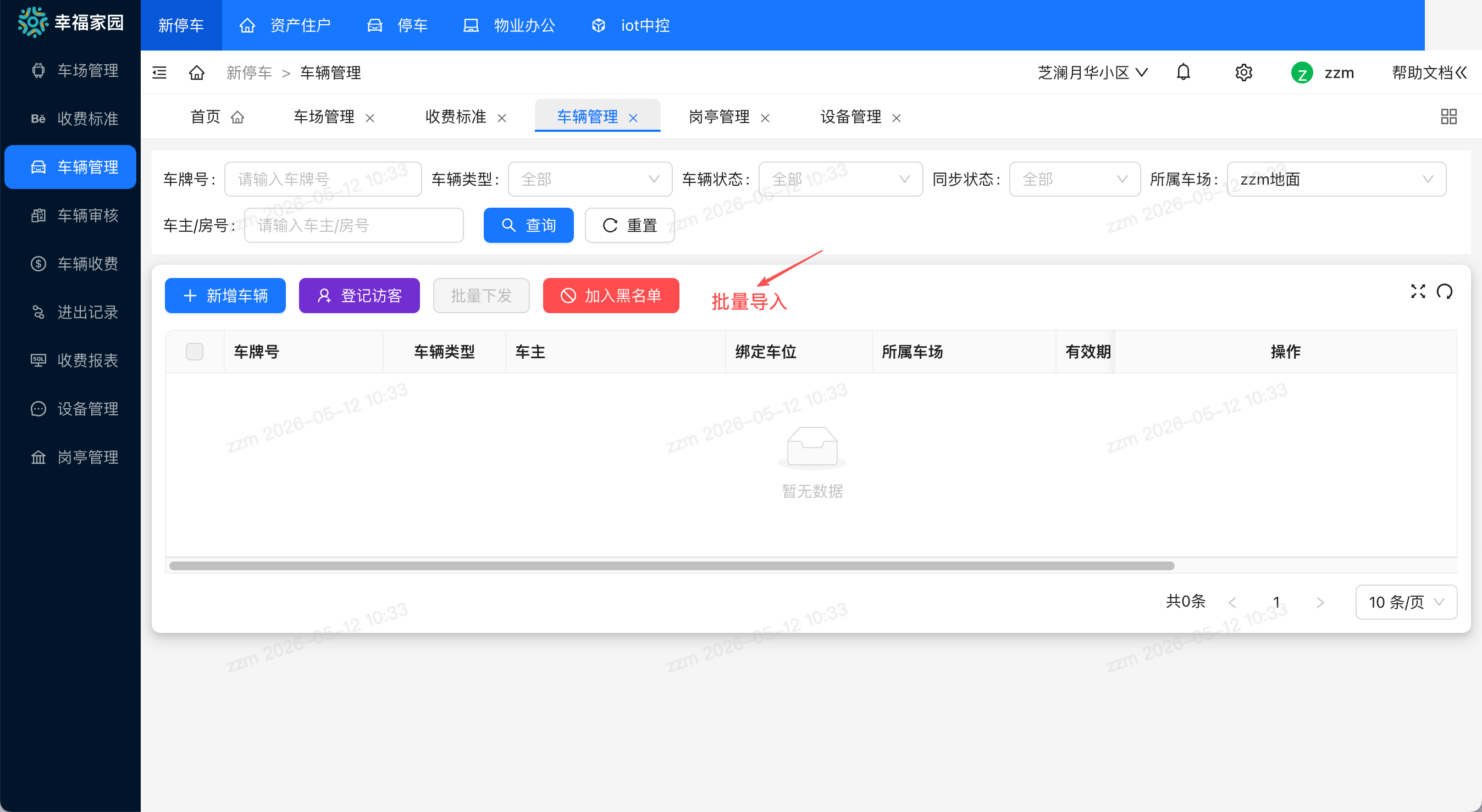The width and height of the screenshot is (1482, 812).
Task: Switch to 收费标准 tab
Action: tap(456, 116)
